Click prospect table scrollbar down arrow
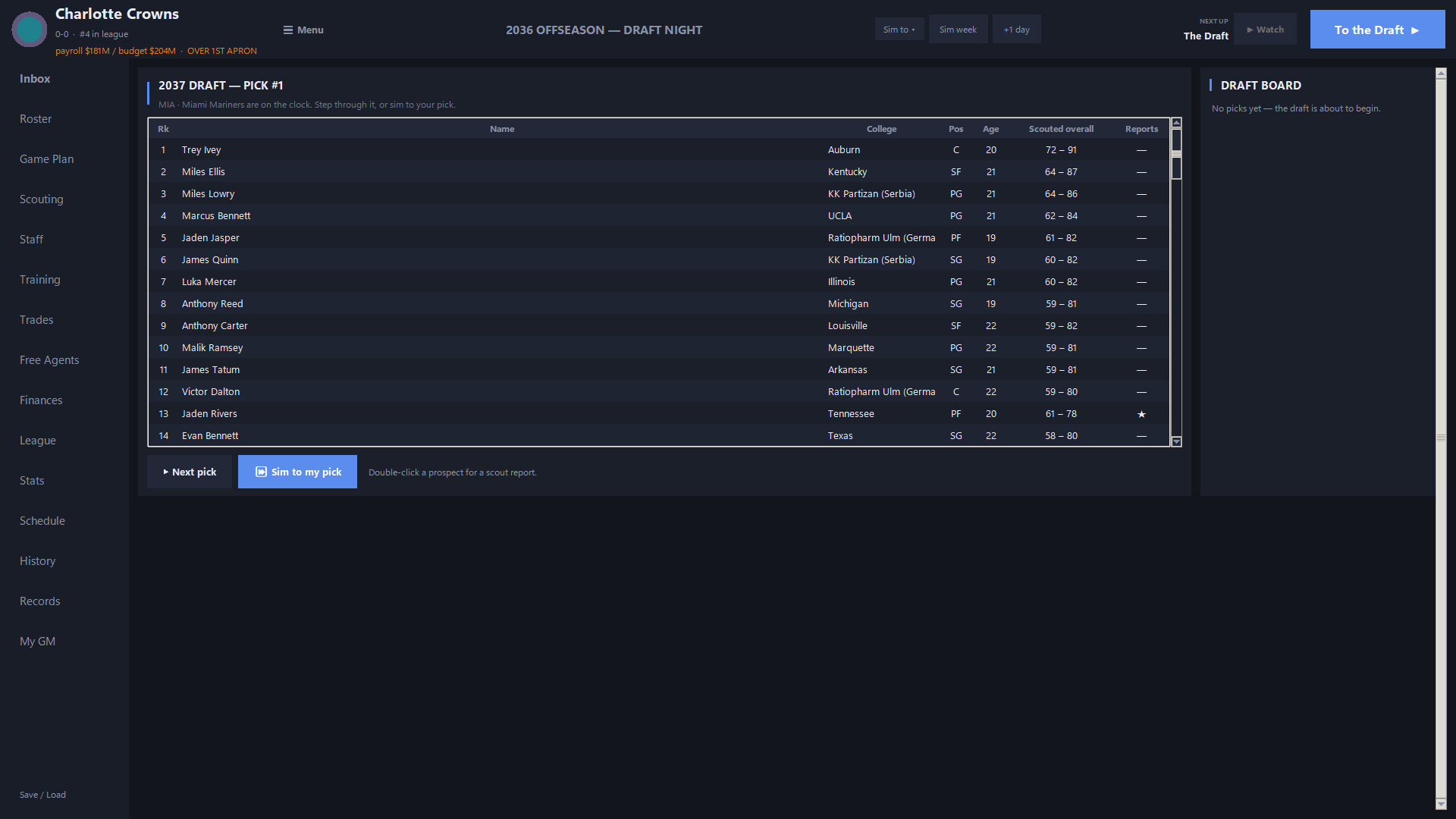The width and height of the screenshot is (1456, 819). tap(1176, 441)
